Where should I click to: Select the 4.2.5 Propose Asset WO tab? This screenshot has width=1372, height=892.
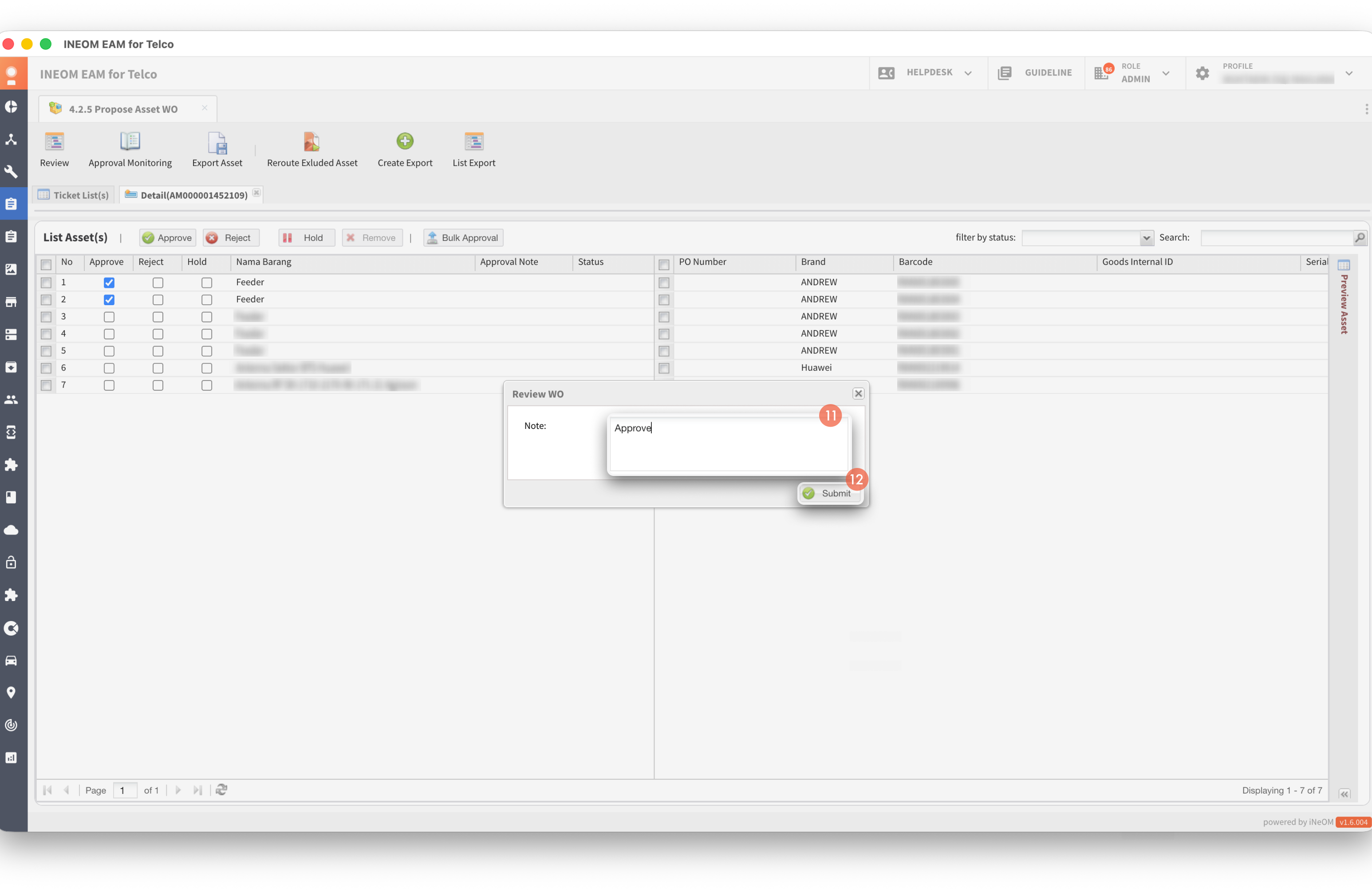pyautogui.click(x=123, y=109)
